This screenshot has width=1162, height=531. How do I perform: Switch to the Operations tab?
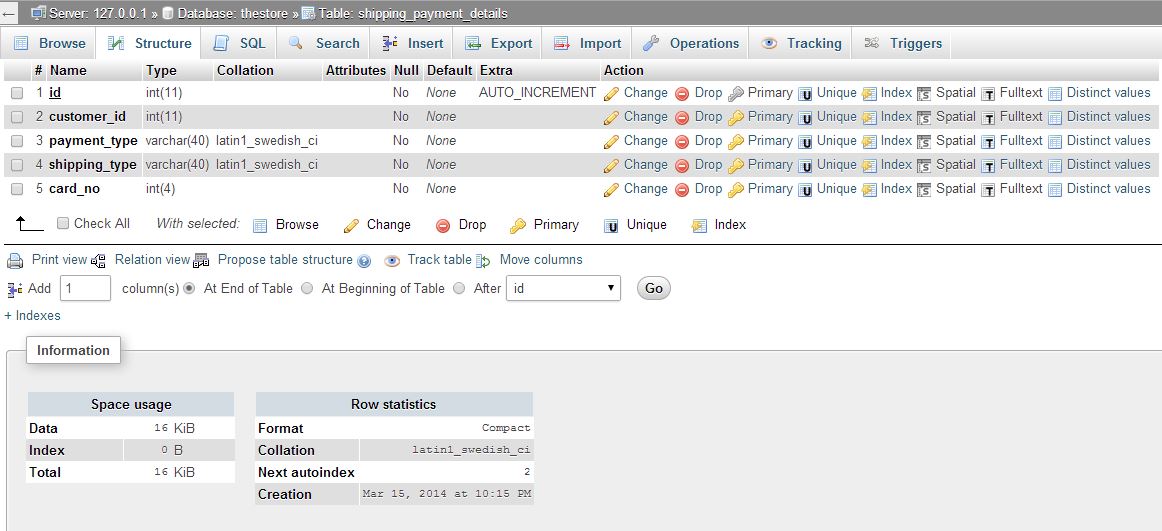point(691,44)
